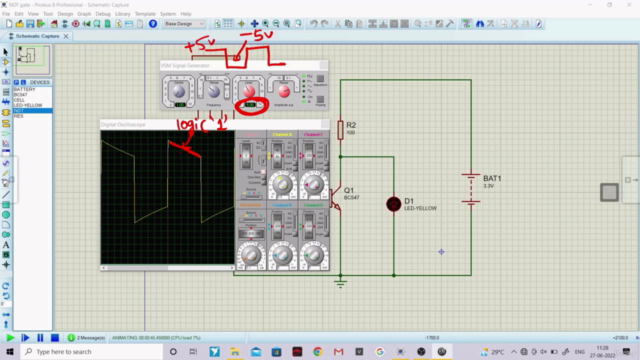Click the Copy icon in the toolbar
Image resolution: width=640 pixels, height=360 pixels.
348,24
